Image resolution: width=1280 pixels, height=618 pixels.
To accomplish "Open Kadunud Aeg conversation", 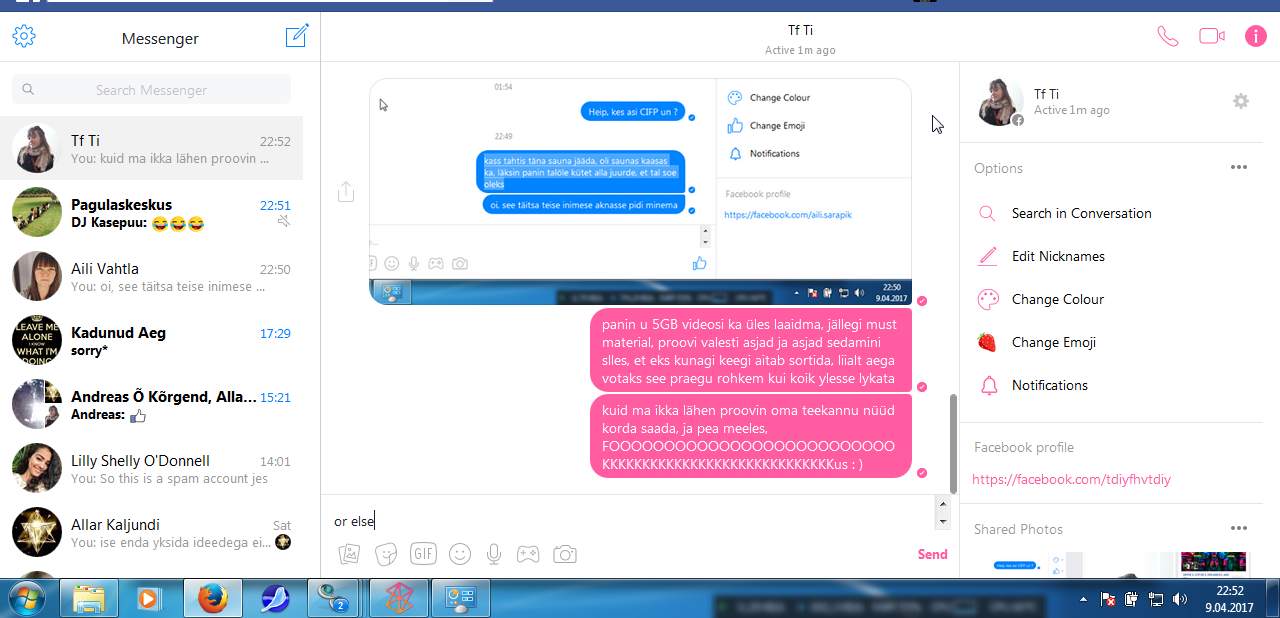I will 151,340.
